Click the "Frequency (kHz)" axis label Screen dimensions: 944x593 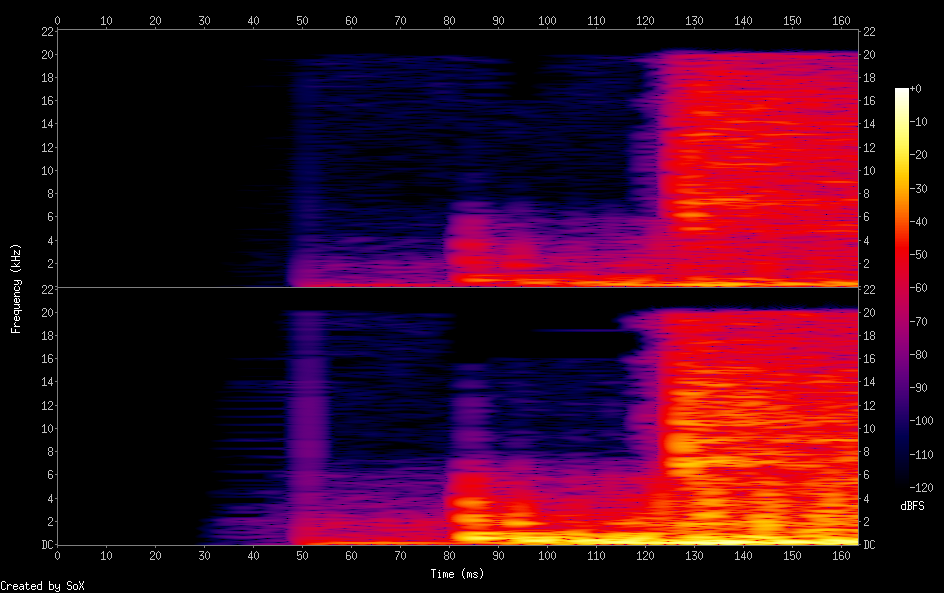click(x=16, y=288)
